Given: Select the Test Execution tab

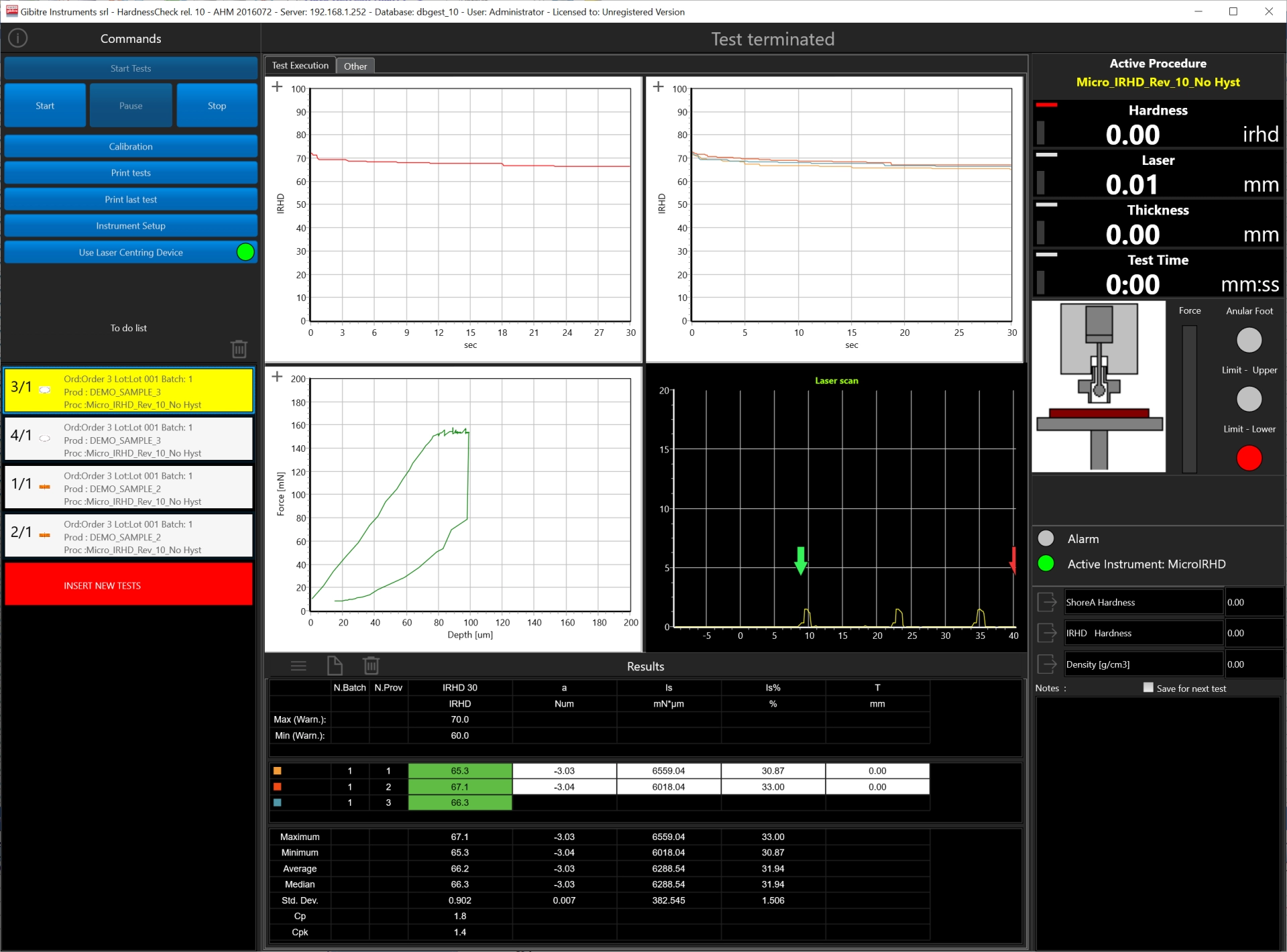Looking at the screenshot, I should [x=300, y=65].
